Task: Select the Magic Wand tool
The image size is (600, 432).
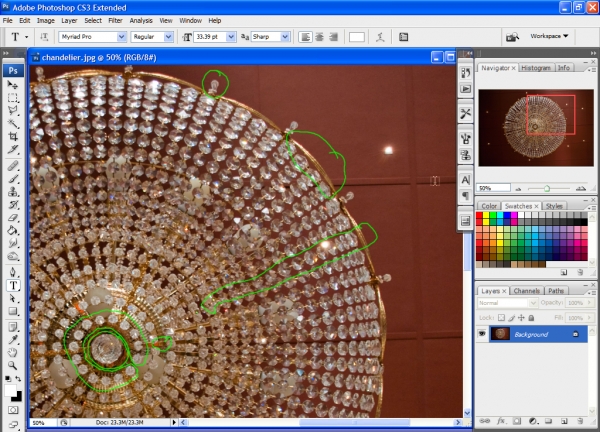Action: pos(13,123)
